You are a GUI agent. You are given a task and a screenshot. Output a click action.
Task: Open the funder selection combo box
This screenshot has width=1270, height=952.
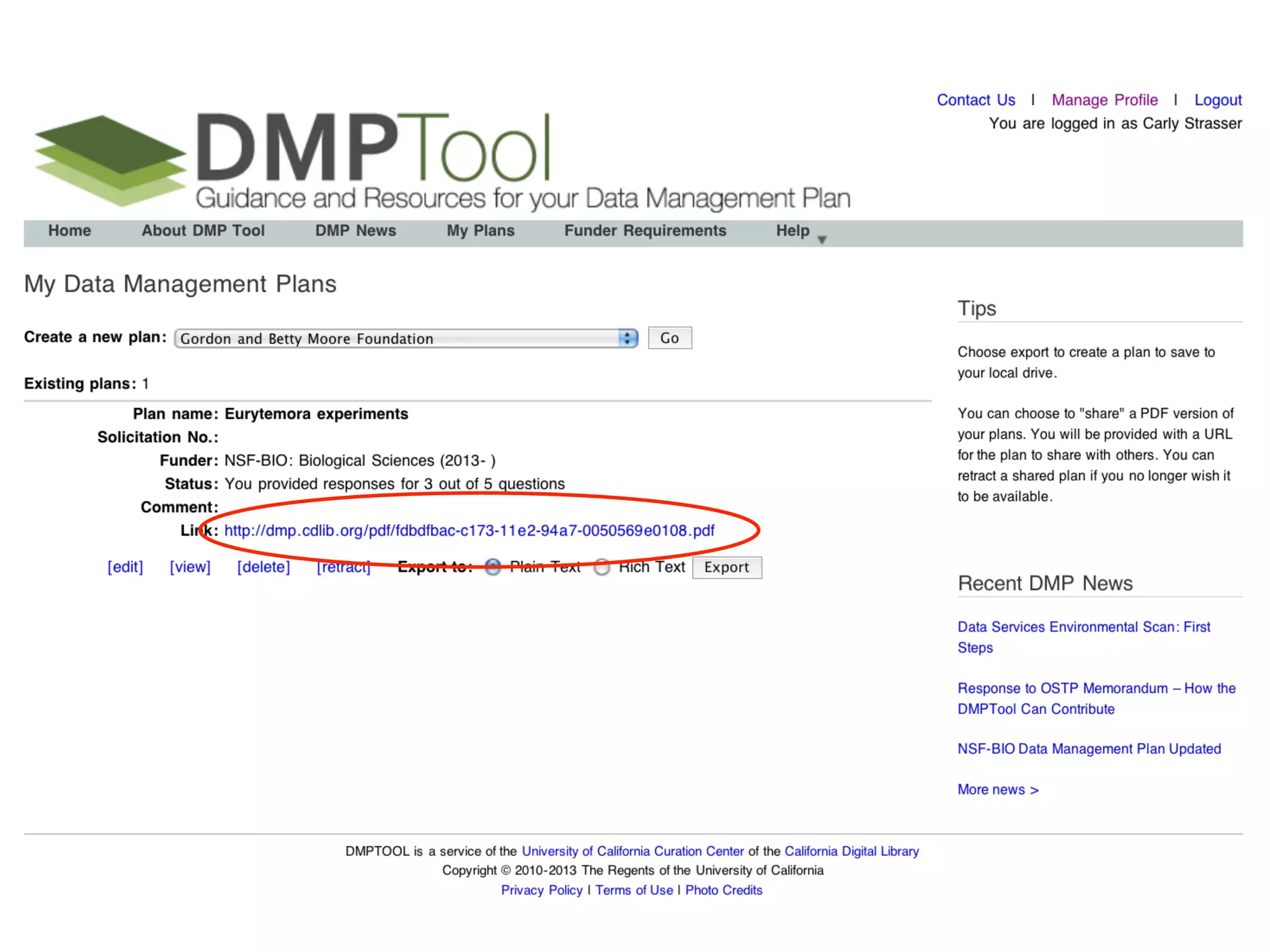click(x=397, y=338)
